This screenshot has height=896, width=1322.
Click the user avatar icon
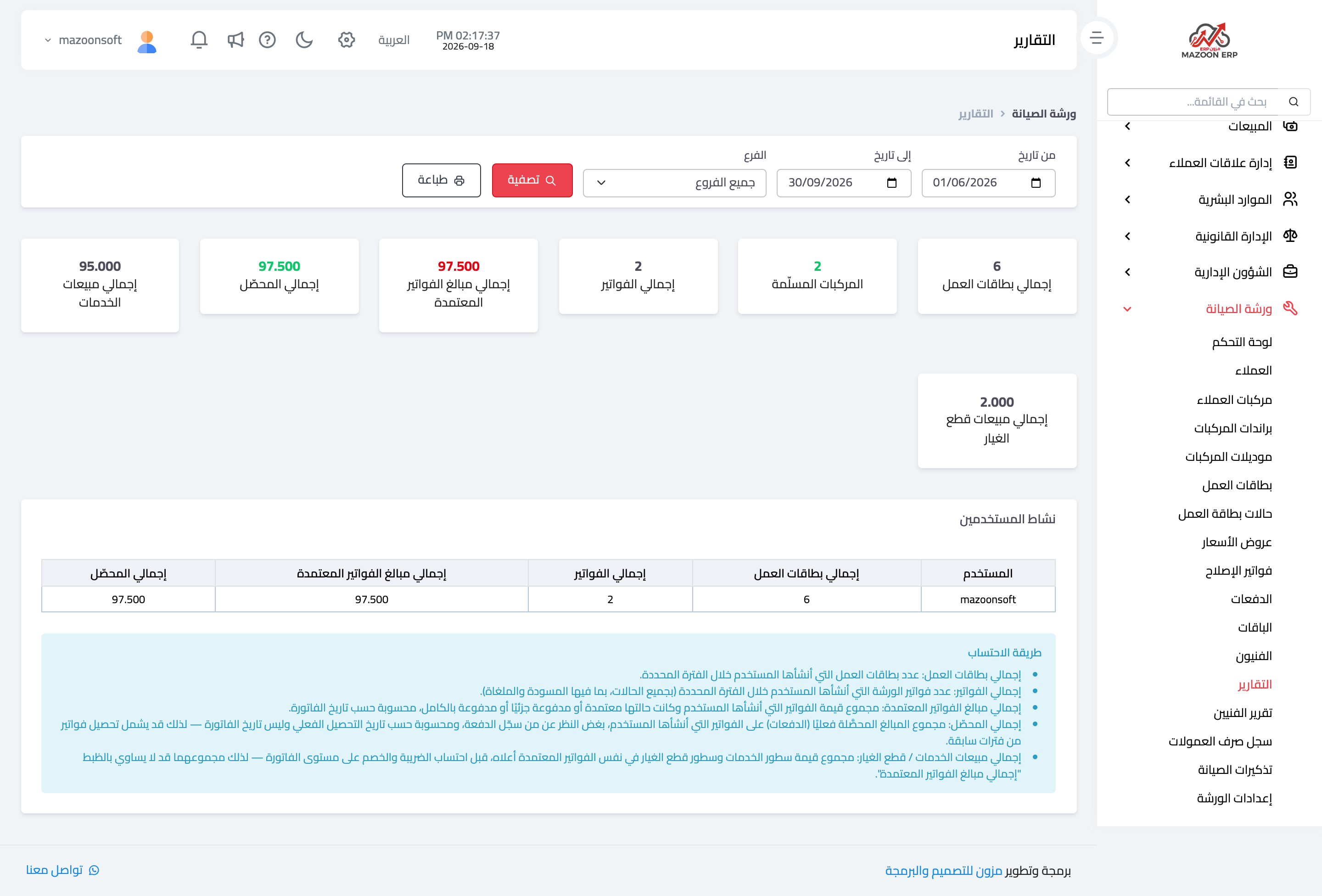pyautogui.click(x=147, y=41)
